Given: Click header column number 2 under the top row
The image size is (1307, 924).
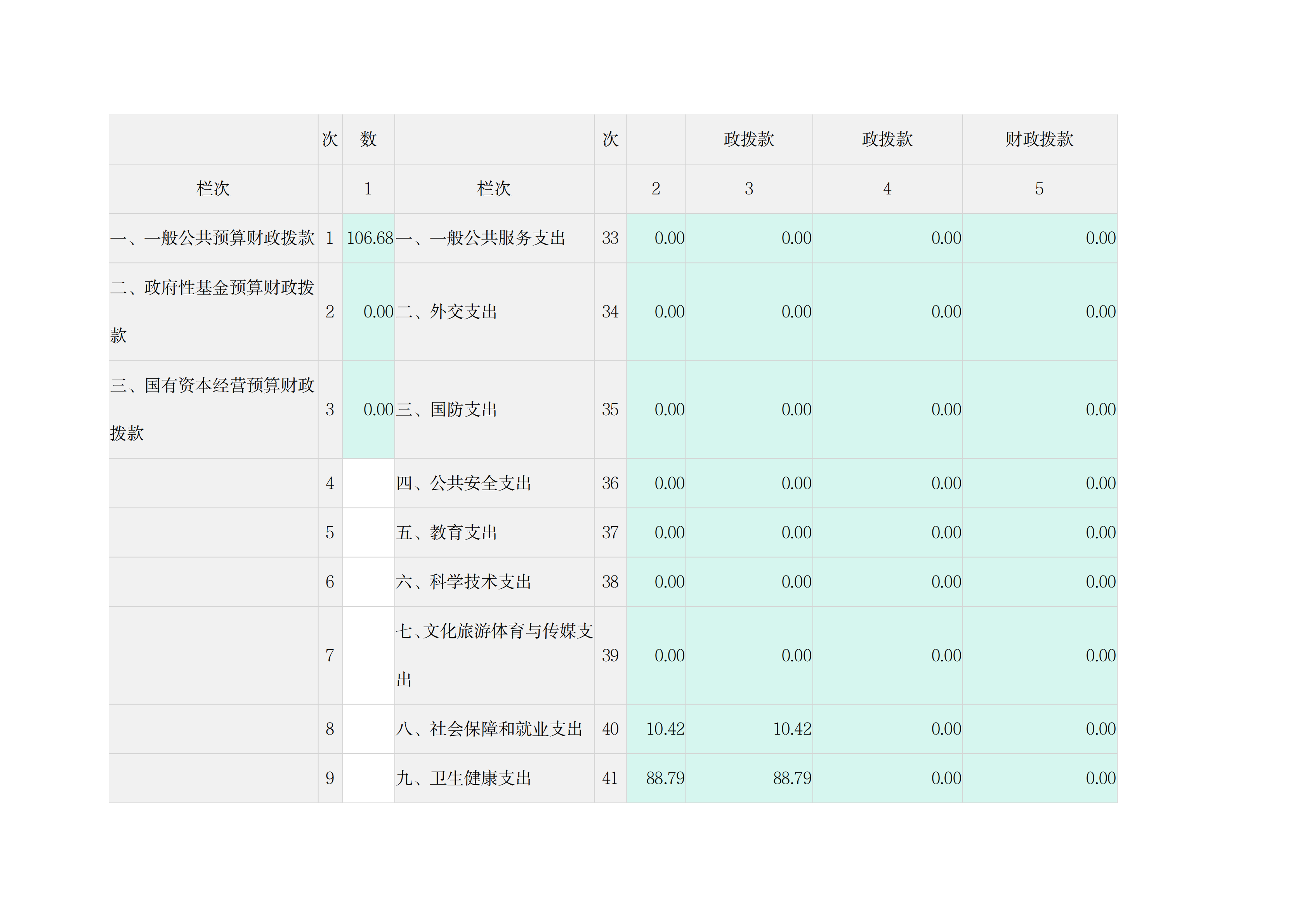Looking at the screenshot, I should tap(656, 189).
